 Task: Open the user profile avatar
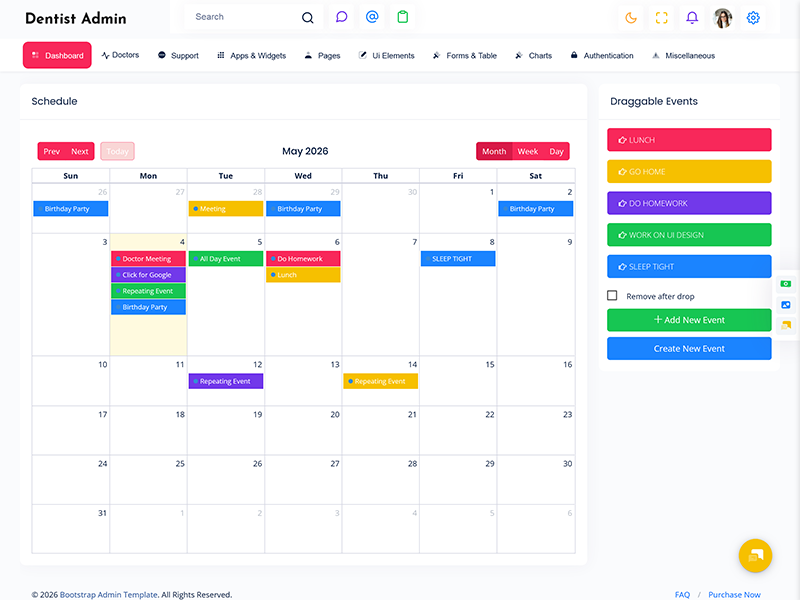pyautogui.click(x=722, y=18)
